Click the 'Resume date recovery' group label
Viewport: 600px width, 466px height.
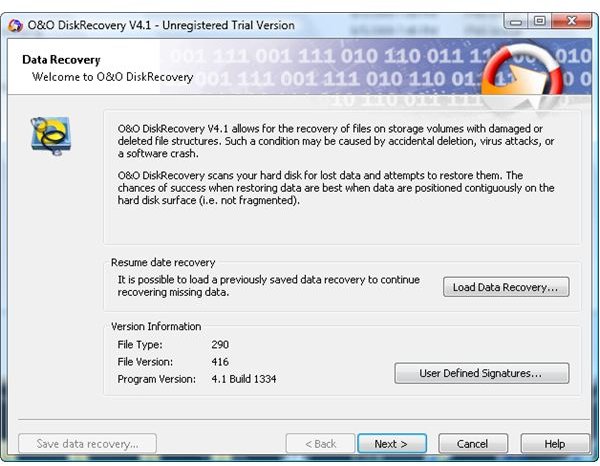pos(163,262)
